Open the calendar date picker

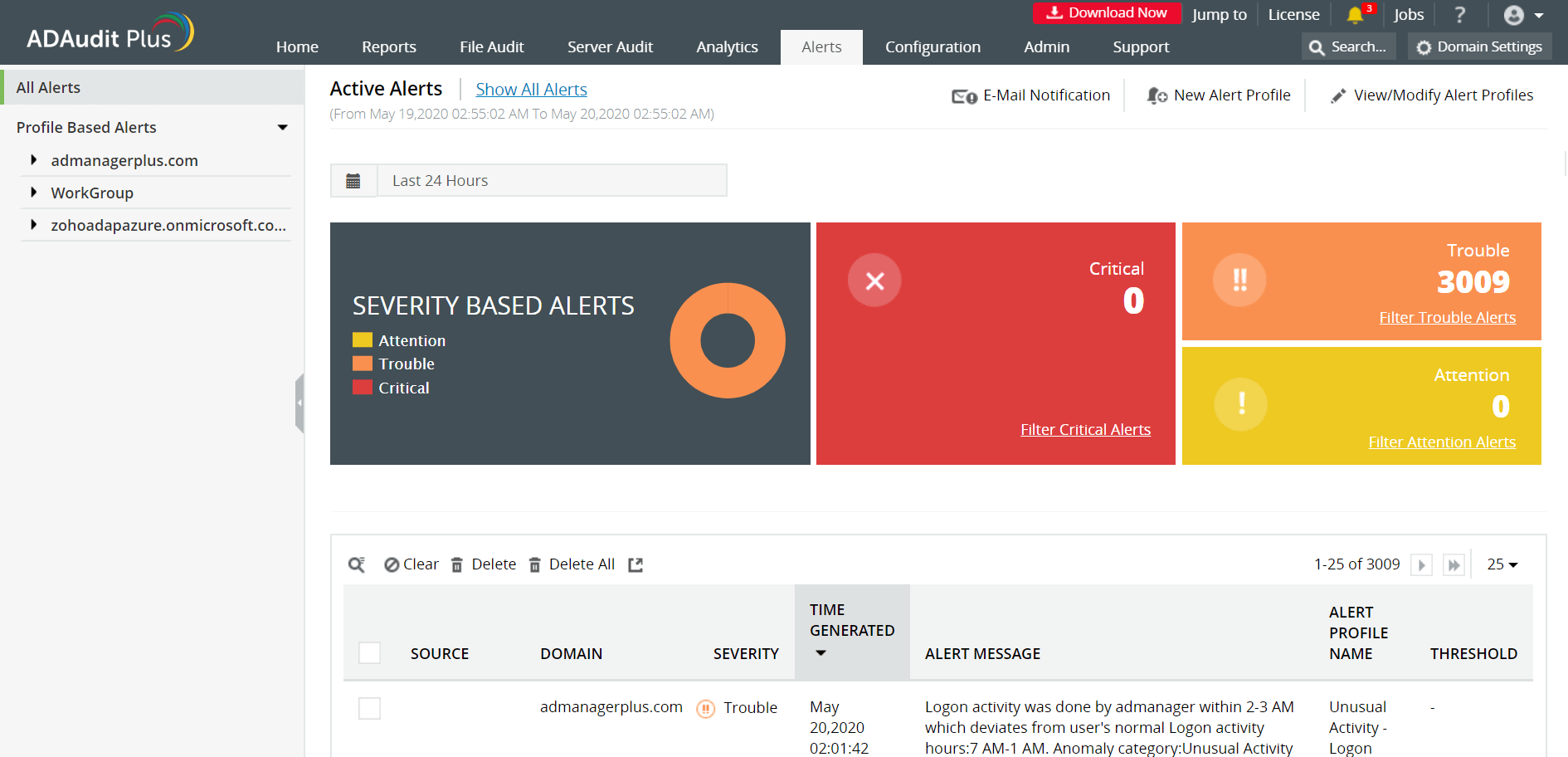354,180
